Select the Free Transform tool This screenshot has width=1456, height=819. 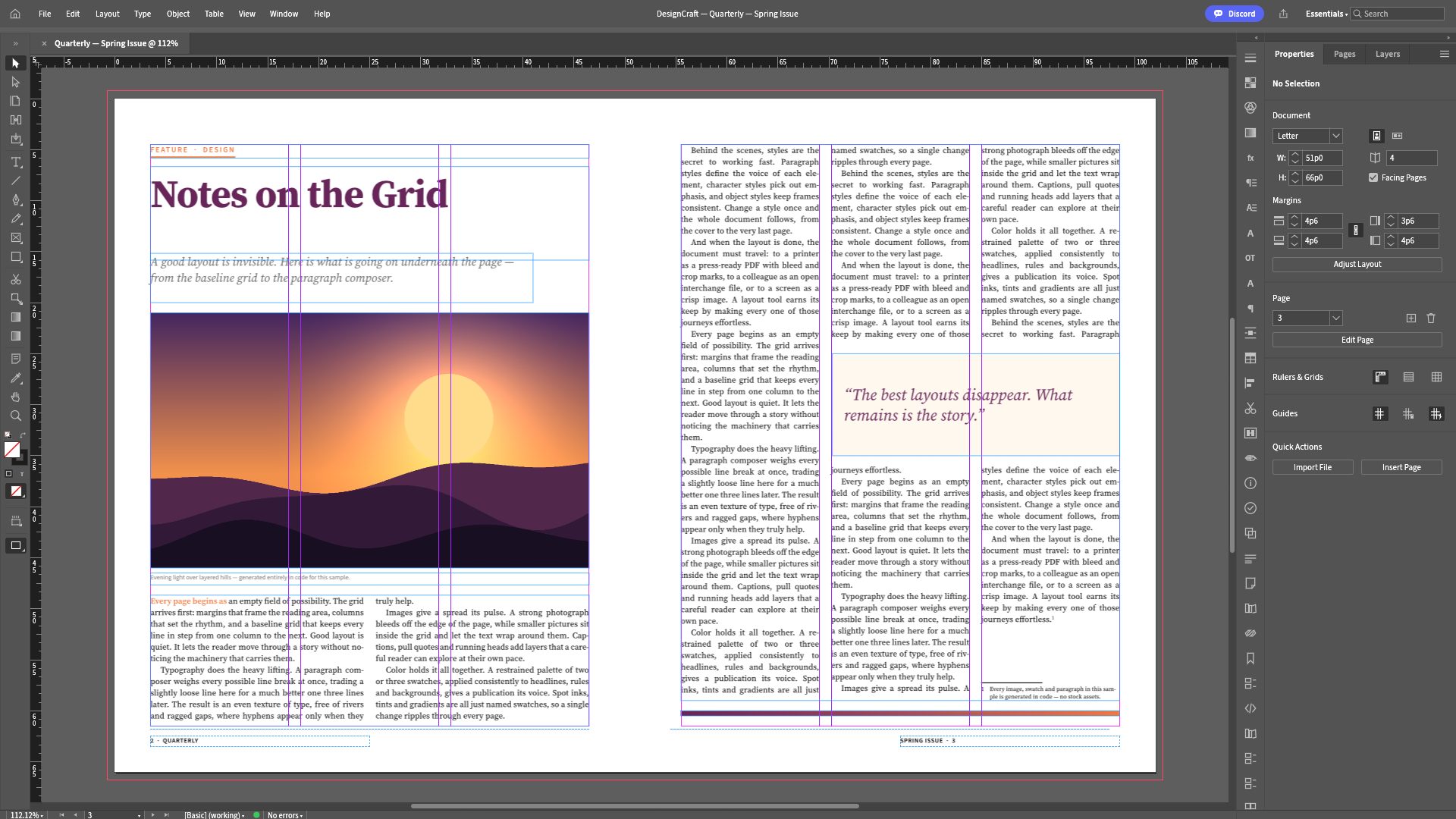(15, 298)
